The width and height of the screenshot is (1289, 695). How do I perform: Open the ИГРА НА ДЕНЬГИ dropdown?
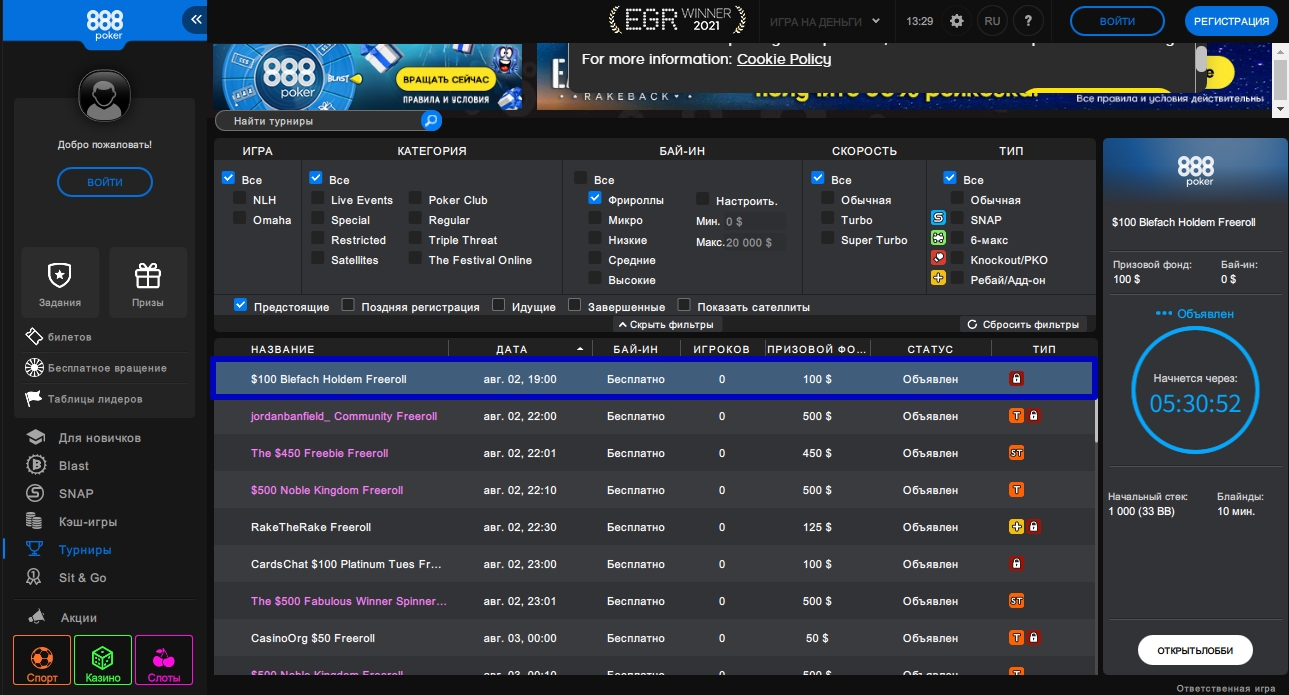point(825,21)
